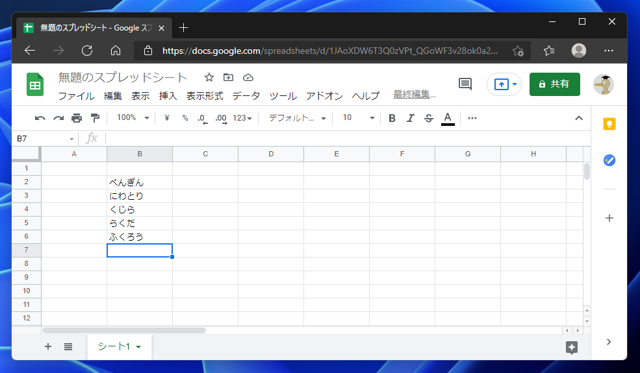
Task: Open the 編集 menu
Action: click(x=113, y=96)
